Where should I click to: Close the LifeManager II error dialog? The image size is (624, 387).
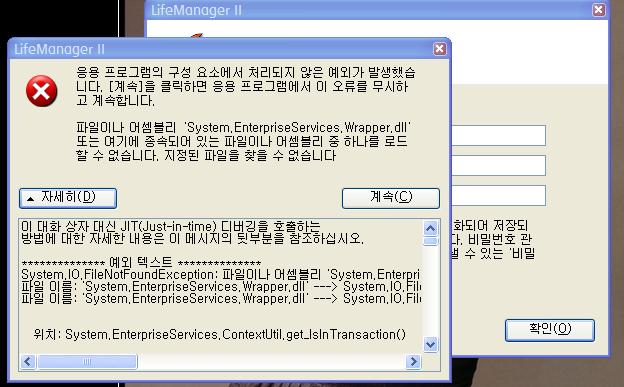(x=439, y=49)
